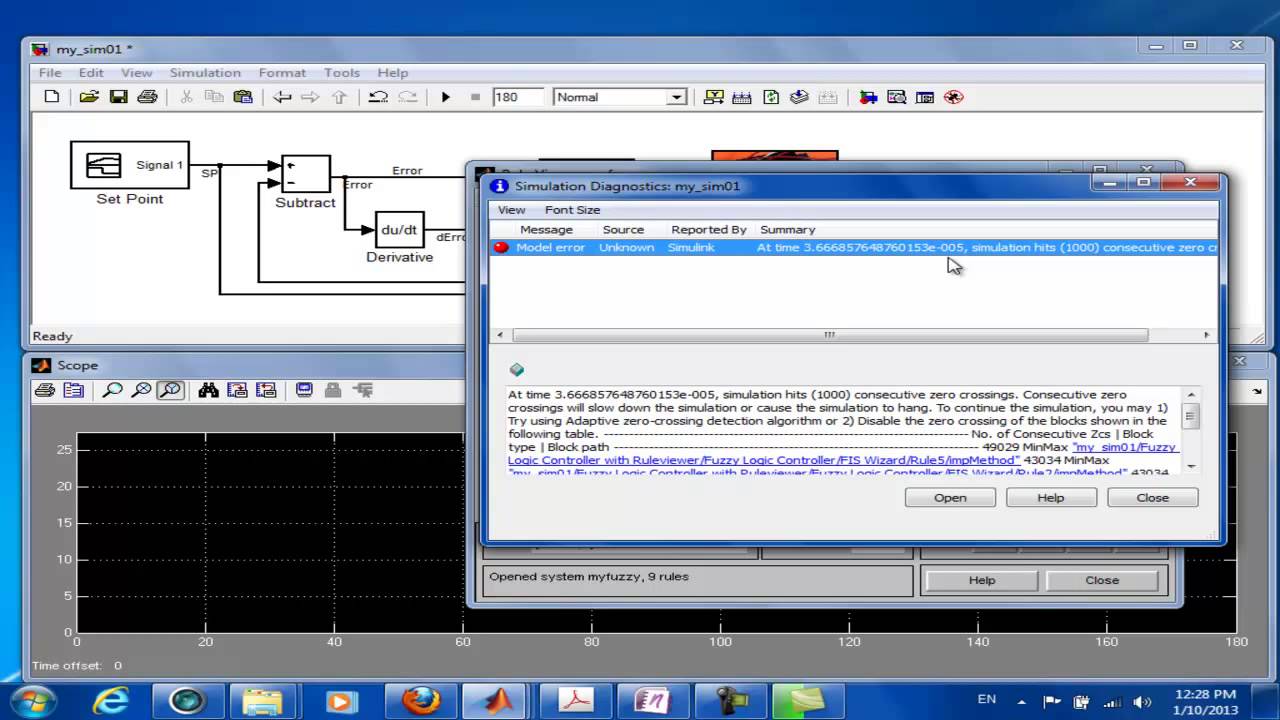Image resolution: width=1280 pixels, height=720 pixels.
Task: Click Close button in Simulation Diagnostics dialog
Action: pyautogui.click(x=1152, y=497)
